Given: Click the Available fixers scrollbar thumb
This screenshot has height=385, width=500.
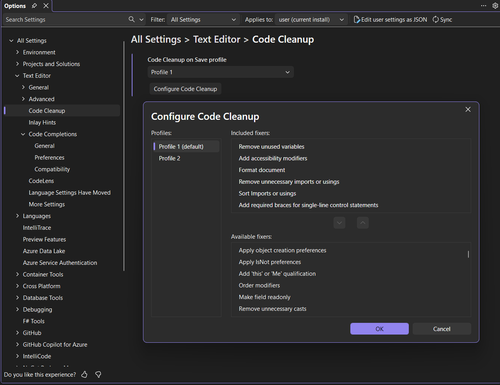Looking at the screenshot, I should click(x=468, y=254).
